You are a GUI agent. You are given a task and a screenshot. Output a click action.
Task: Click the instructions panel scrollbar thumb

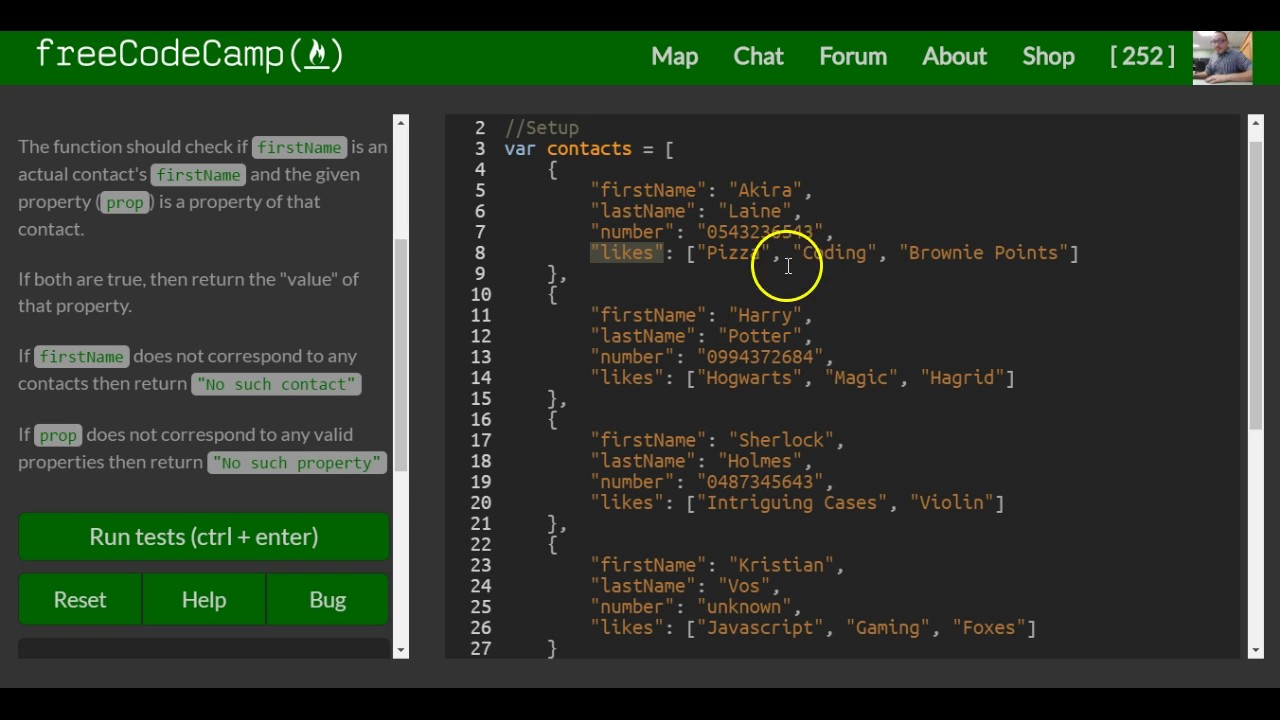pyautogui.click(x=401, y=355)
